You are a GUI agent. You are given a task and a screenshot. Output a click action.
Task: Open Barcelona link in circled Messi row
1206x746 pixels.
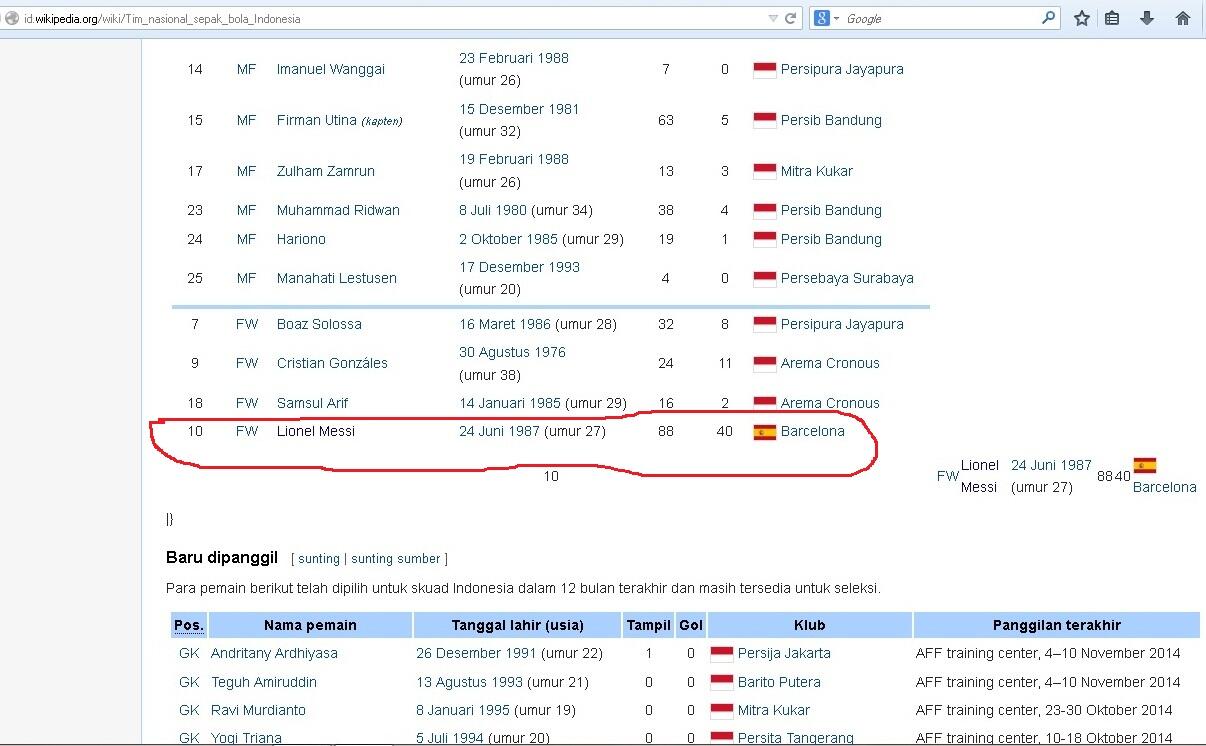[813, 431]
